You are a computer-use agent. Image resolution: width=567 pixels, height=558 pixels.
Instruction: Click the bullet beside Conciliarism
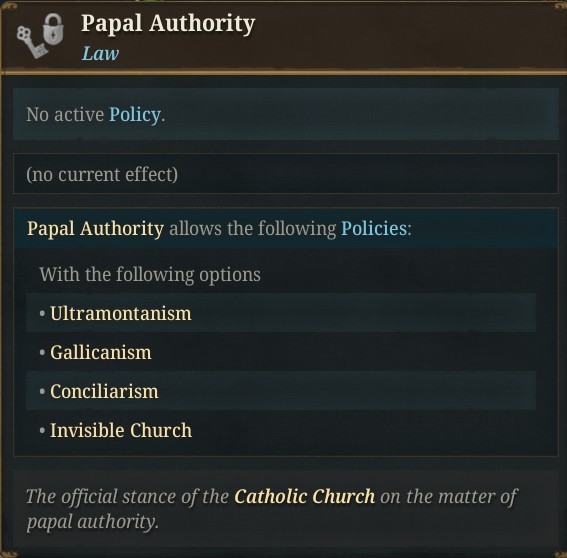tap(42, 391)
